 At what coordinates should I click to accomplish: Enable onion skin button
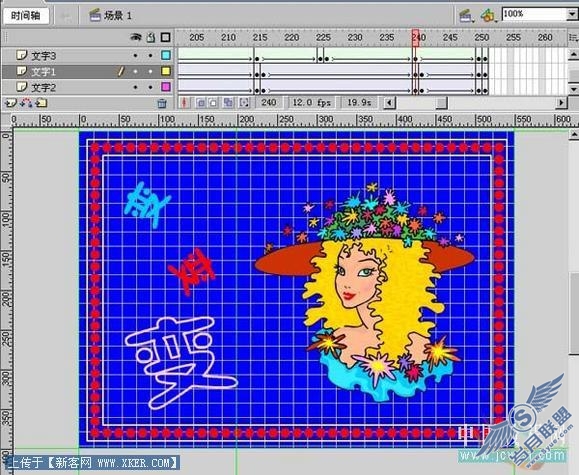[201, 103]
